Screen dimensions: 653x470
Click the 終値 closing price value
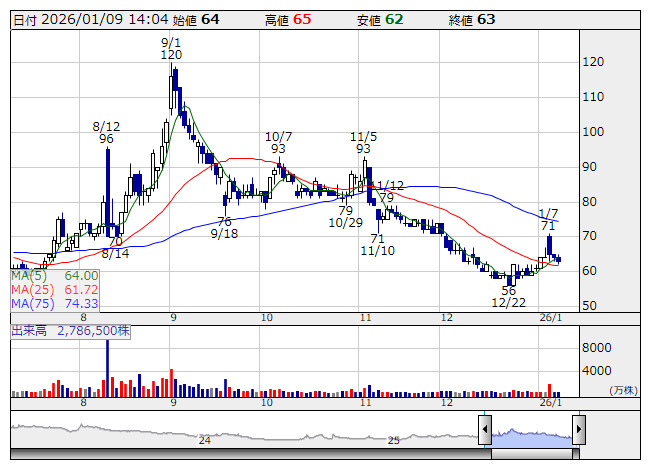click(x=486, y=19)
